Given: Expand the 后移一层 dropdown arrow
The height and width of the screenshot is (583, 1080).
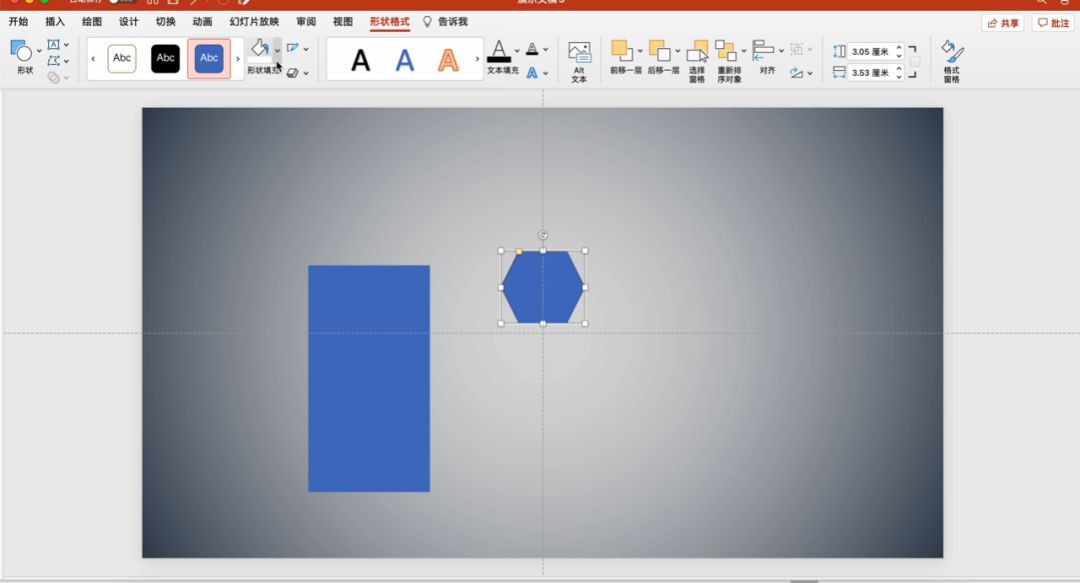Looking at the screenshot, I should point(678,51).
